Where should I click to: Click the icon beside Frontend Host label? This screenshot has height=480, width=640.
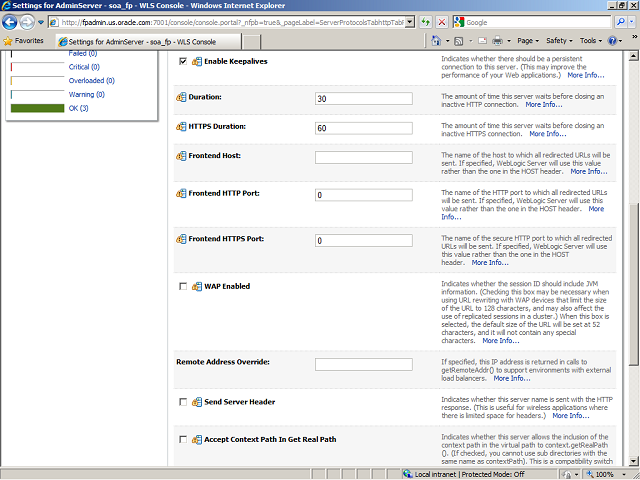click(x=181, y=157)
